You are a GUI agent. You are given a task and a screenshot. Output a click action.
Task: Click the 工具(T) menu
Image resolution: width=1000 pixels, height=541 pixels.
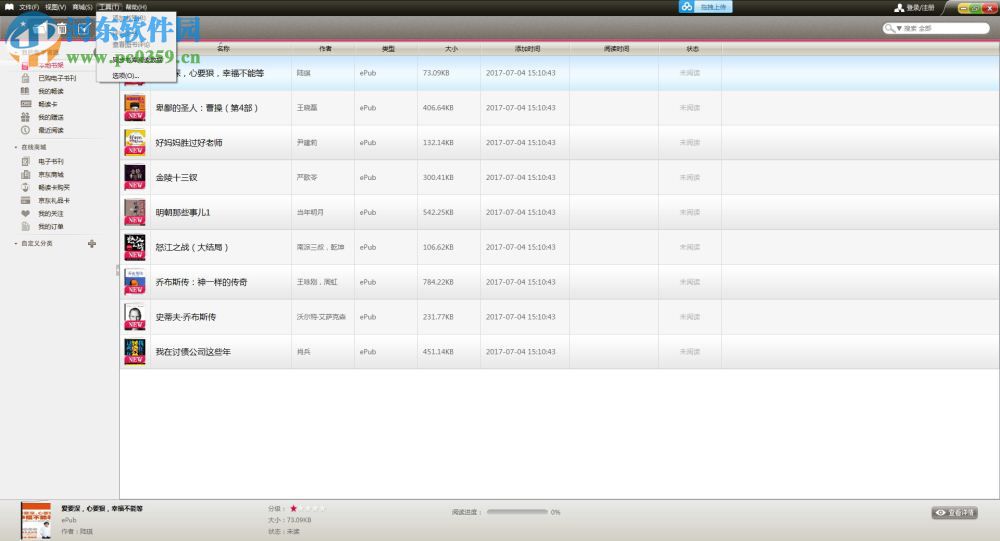108,7
